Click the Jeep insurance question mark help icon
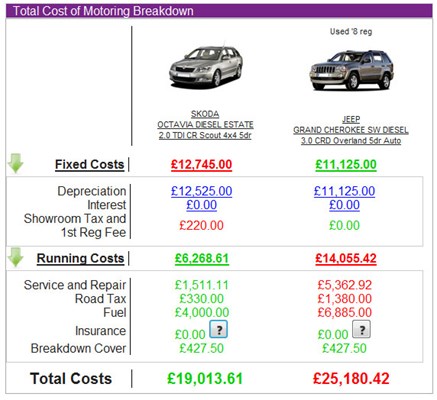437x400 pixels. click(361, 329)
